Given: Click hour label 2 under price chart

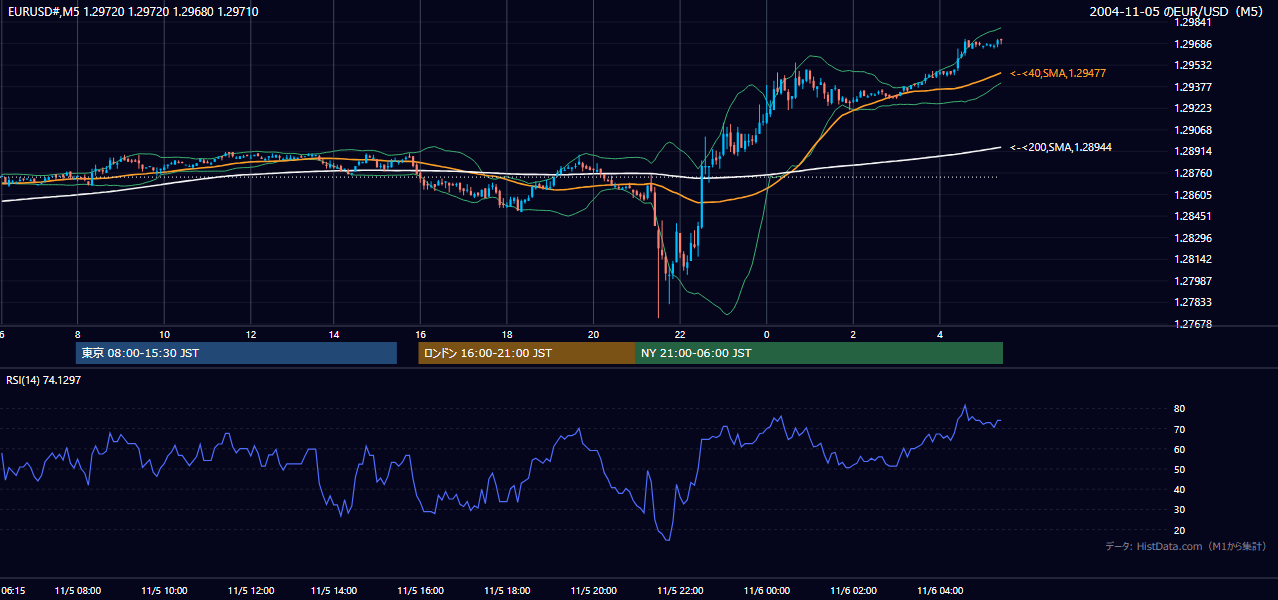Looking at the screenshot, I should click(853, 334).
